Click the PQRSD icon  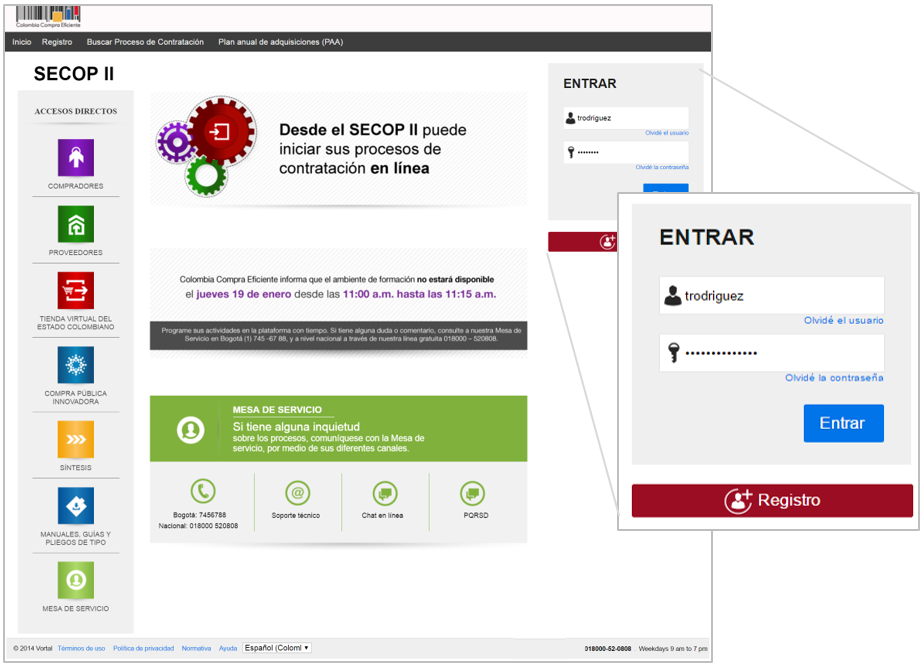tap(472, 493)
